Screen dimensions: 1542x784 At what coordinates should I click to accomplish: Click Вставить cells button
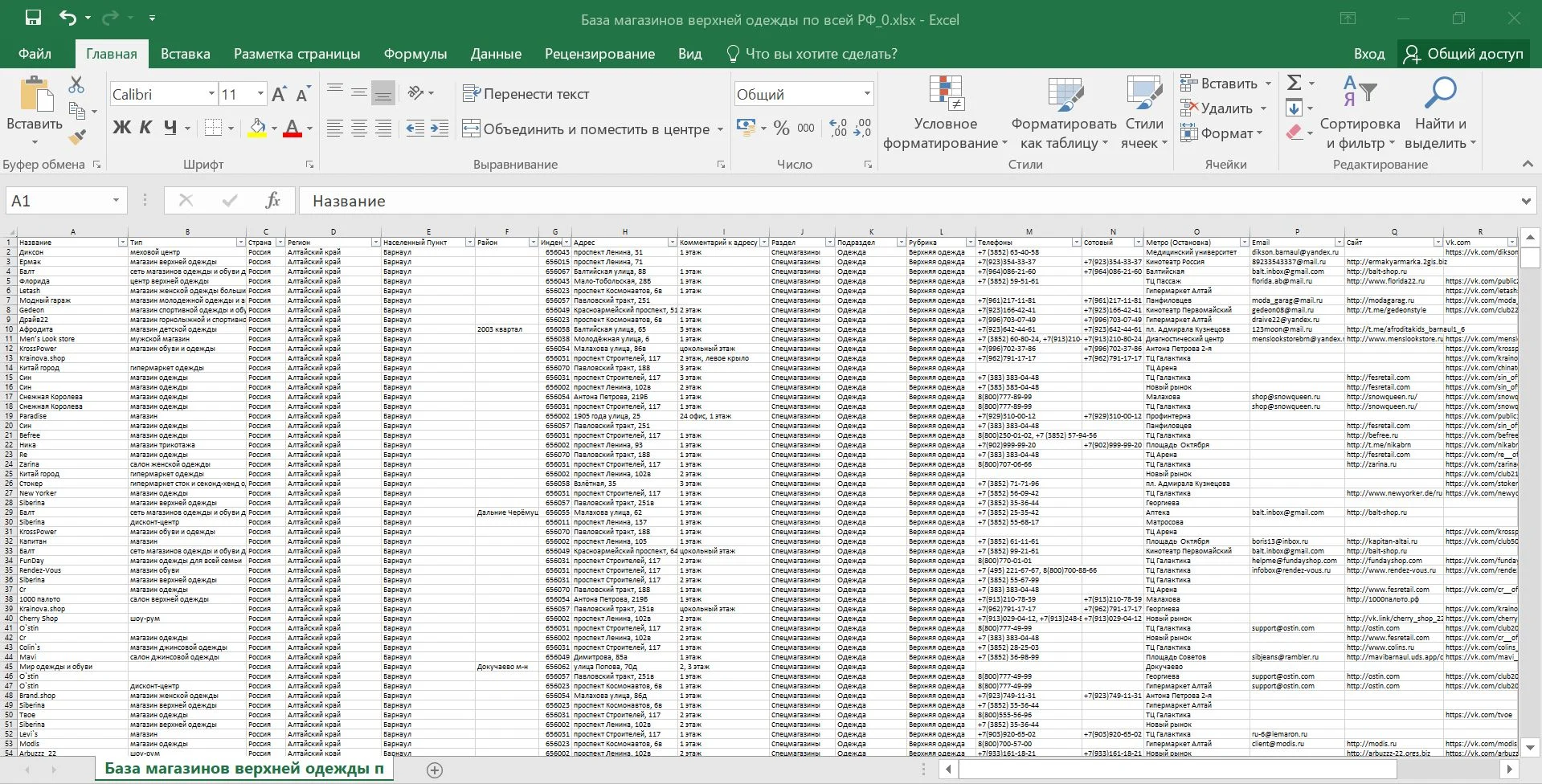[1219, 84]
